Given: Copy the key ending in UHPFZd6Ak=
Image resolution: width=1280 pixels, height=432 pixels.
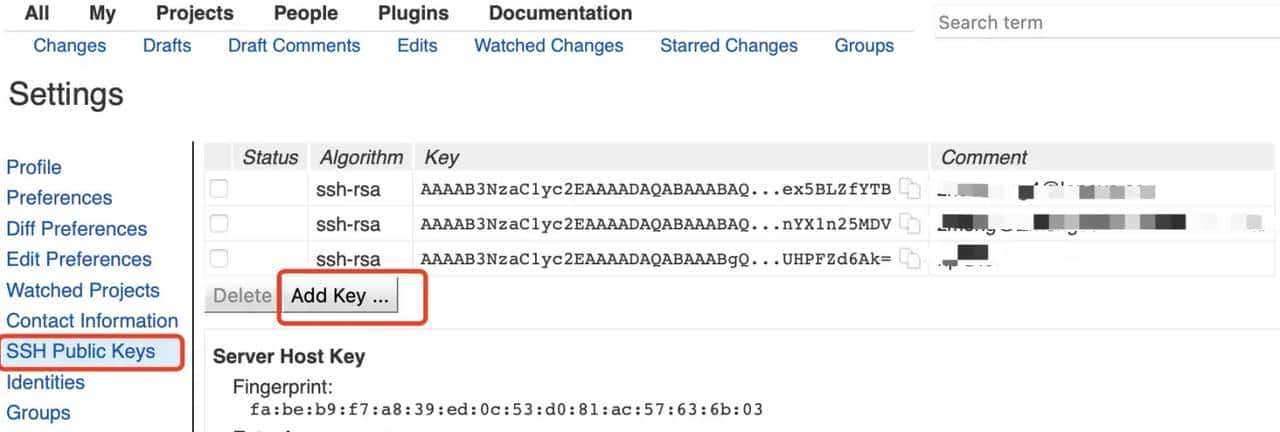Looking at the screenshot, I should pyautogui.click(x=908, y=259).
